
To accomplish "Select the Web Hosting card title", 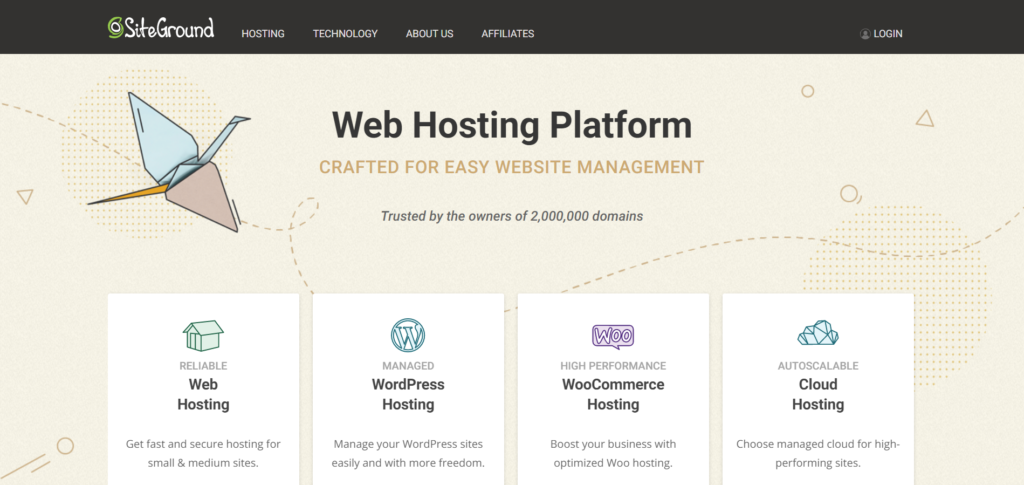I will [203, 394].
